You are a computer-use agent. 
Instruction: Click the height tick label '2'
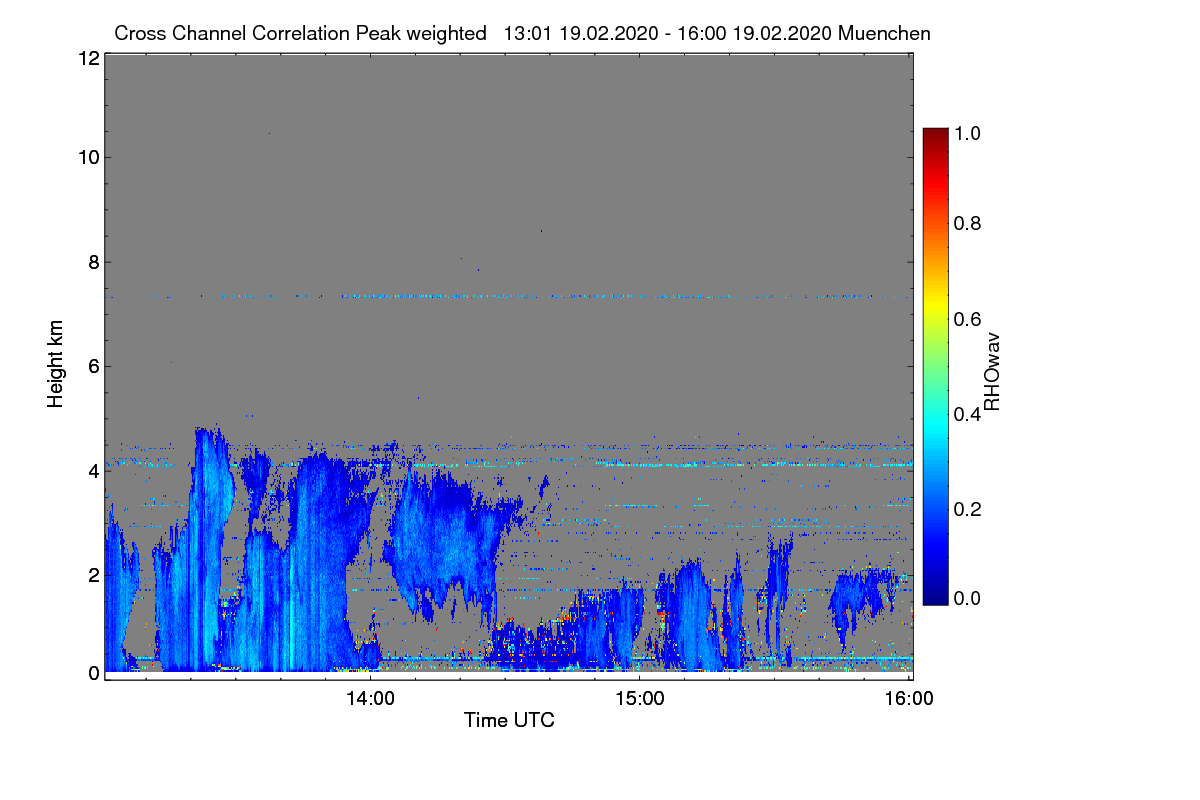coord(92,575)
